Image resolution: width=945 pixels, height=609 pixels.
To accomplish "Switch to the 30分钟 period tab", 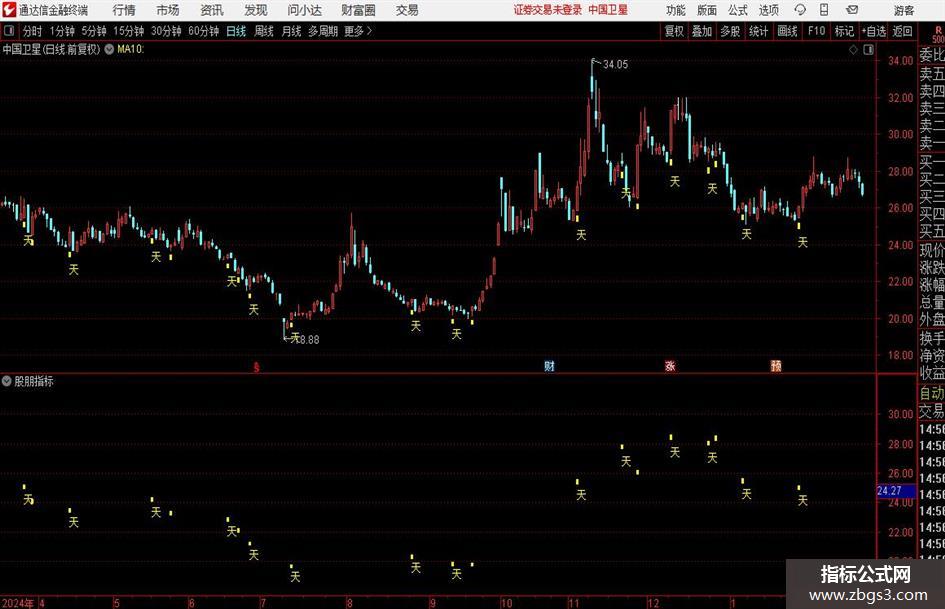I will [x=166, y=31].
